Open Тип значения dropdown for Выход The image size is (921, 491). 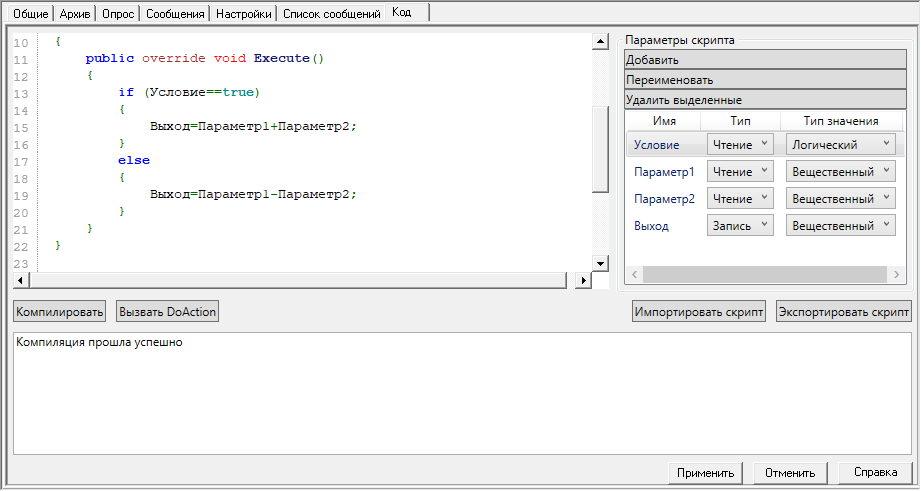[841, 226]
